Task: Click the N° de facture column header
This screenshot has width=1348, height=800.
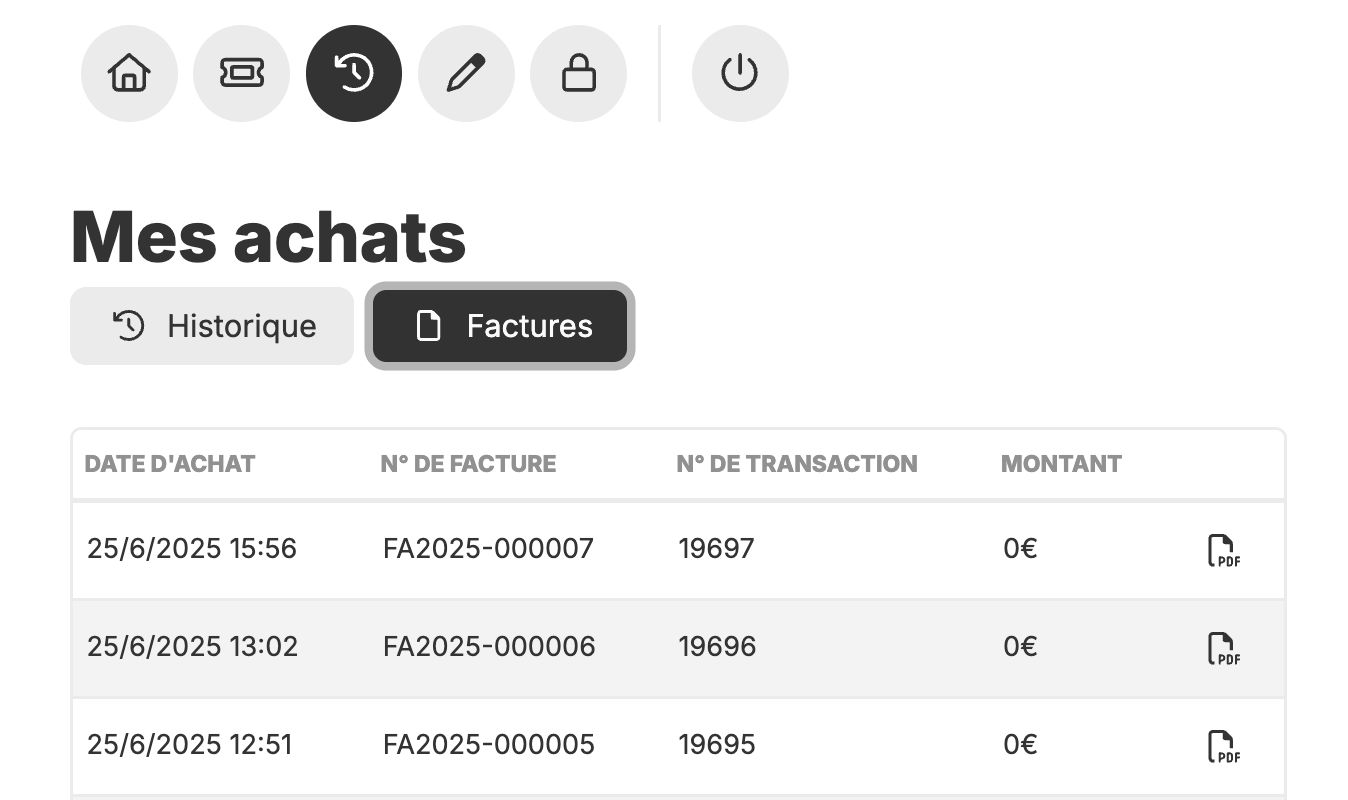Action: click(x=468, y=464)
